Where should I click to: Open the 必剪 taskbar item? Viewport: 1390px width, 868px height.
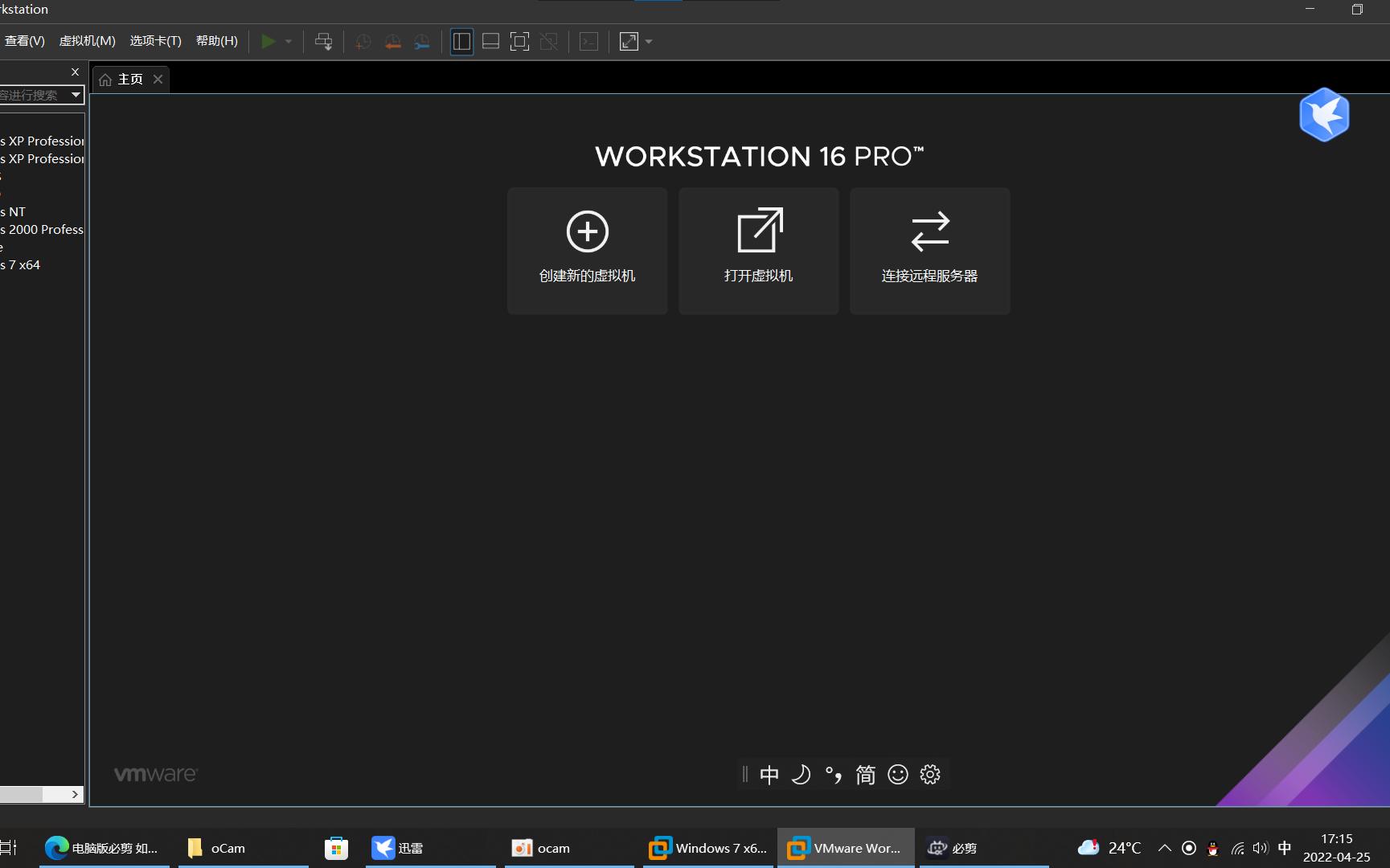(x=984, y=848)
